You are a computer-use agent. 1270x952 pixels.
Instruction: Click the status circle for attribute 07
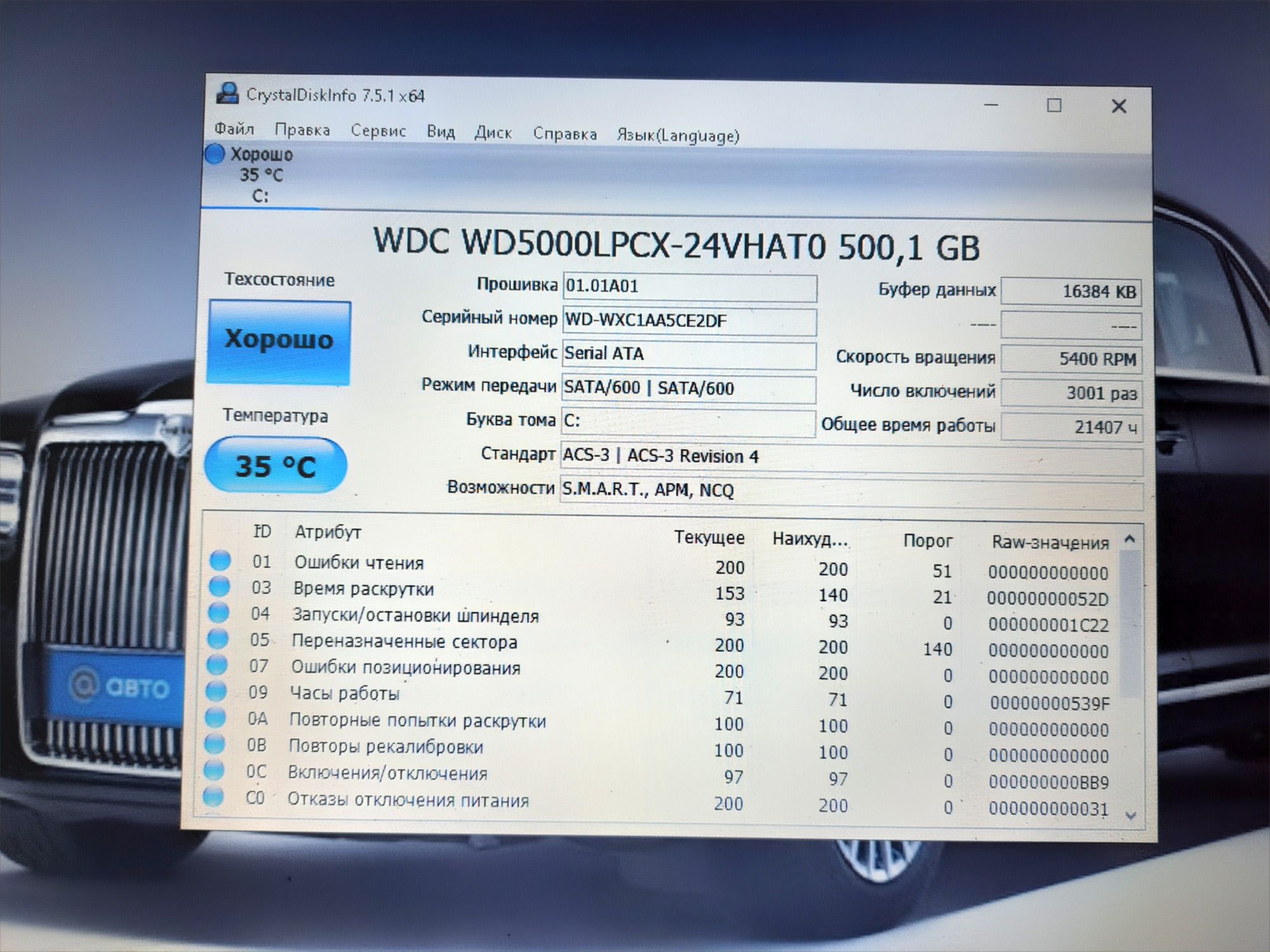point(217,664)
